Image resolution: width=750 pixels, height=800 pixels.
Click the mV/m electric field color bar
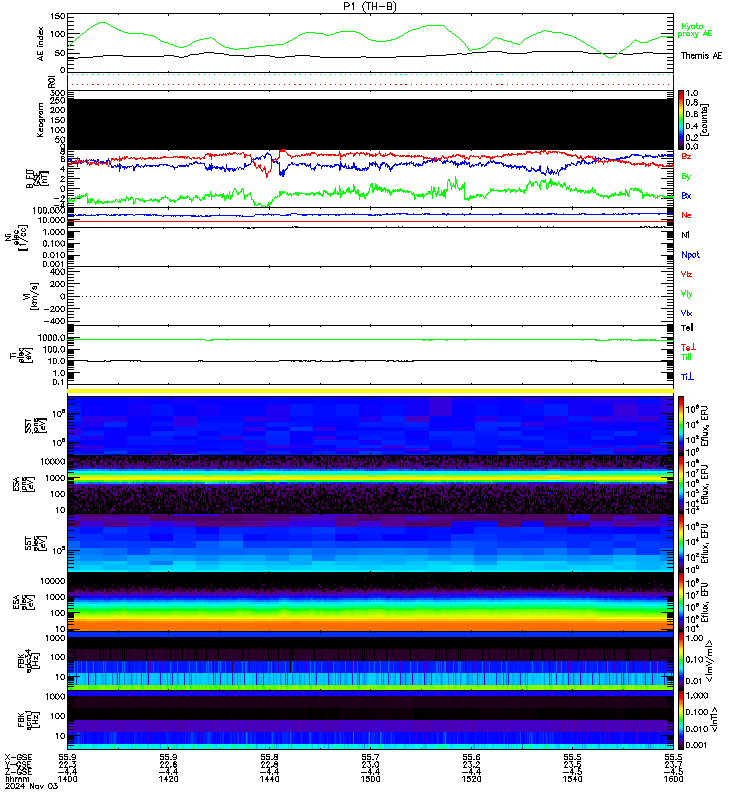click(x=681, y=661)
